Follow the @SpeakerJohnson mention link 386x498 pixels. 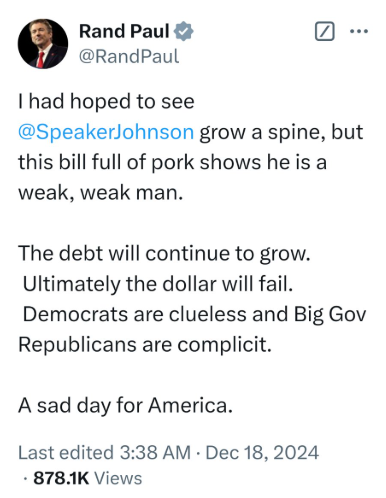(106, 132)
